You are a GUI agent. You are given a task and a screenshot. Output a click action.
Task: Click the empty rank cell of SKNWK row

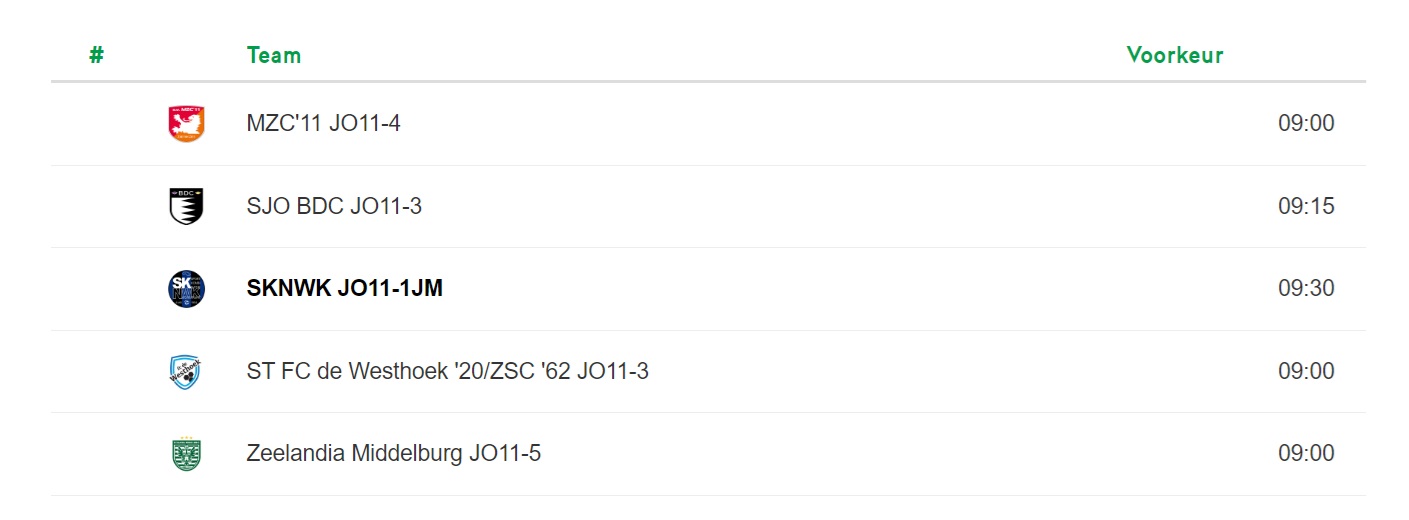tap(96, 289)
